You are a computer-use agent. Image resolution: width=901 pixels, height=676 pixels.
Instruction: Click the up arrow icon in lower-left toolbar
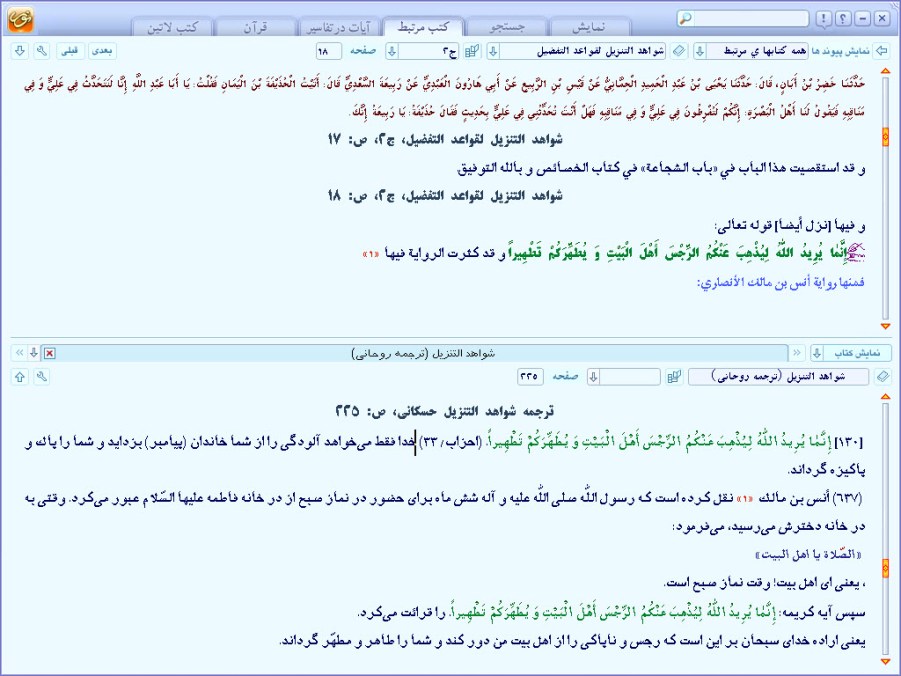tap(20, 377)
